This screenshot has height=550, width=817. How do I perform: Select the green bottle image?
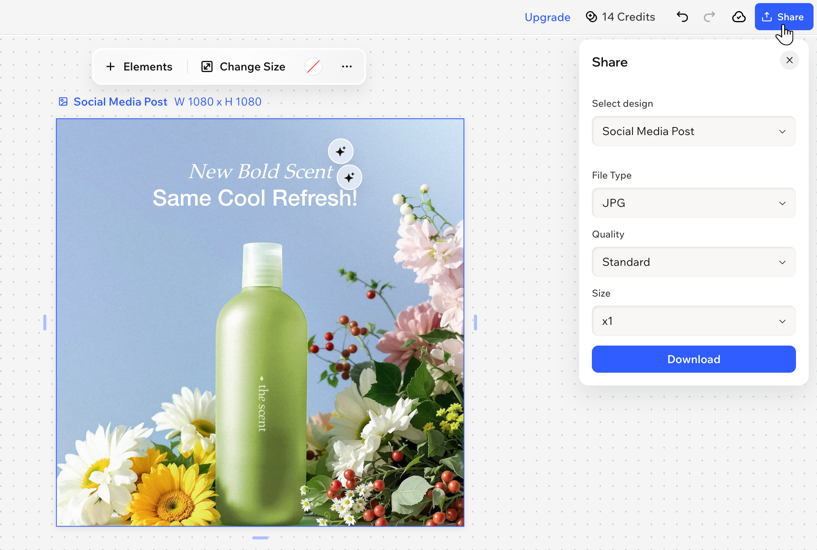[261, 383]
